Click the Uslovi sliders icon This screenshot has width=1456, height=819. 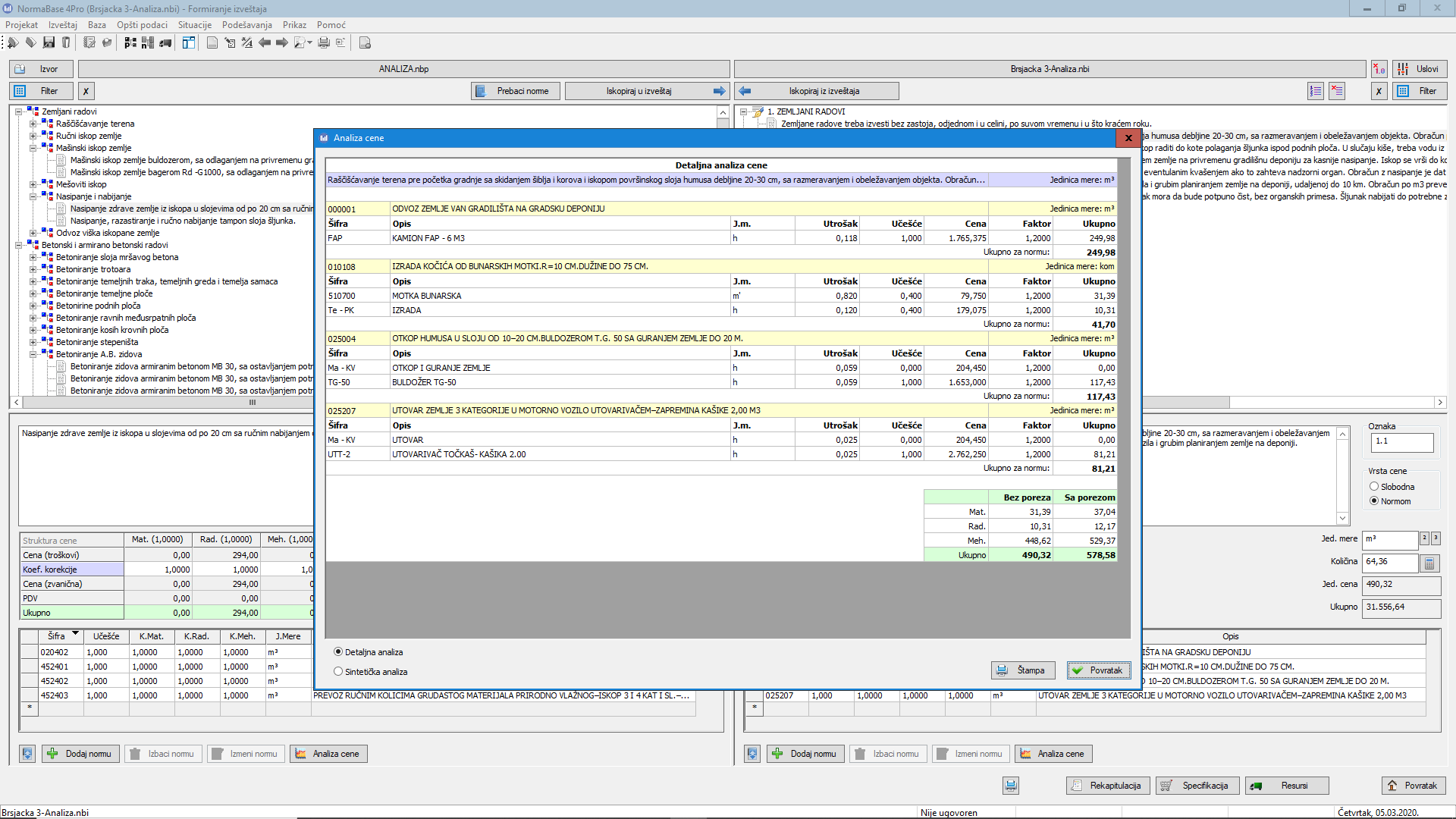click(1403, 69)
